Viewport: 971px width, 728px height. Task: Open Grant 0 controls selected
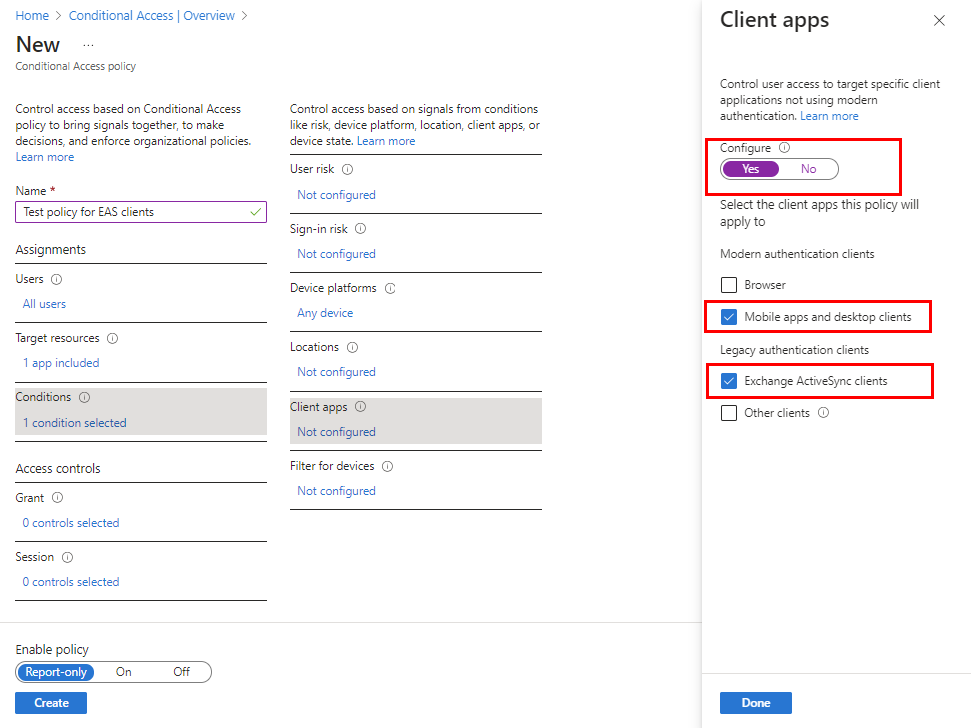click(71, 523)
